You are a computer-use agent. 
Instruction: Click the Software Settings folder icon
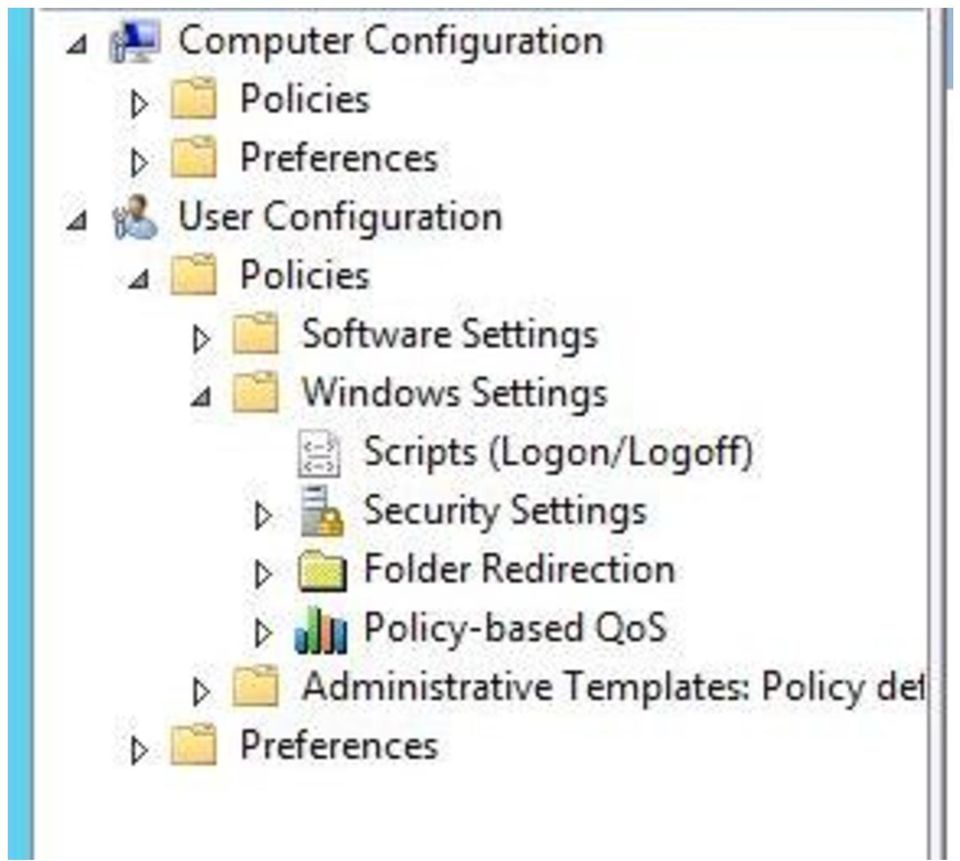point(255,334)
